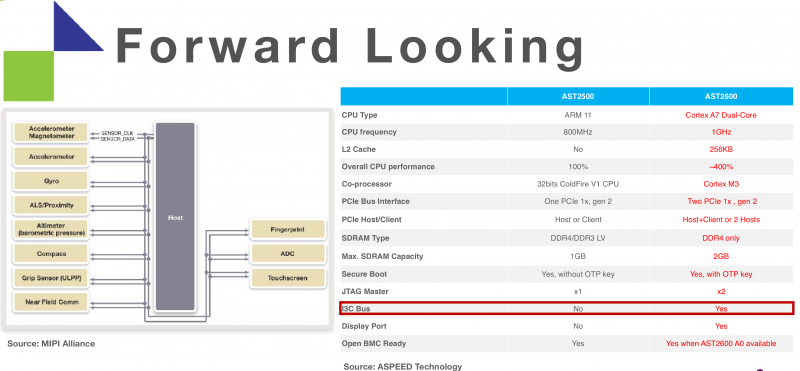This screenshot has width=800, height=371.
Task: Click the "x1" JTAG Master cell
Action: pyautogui.click(x=578, y=291)
